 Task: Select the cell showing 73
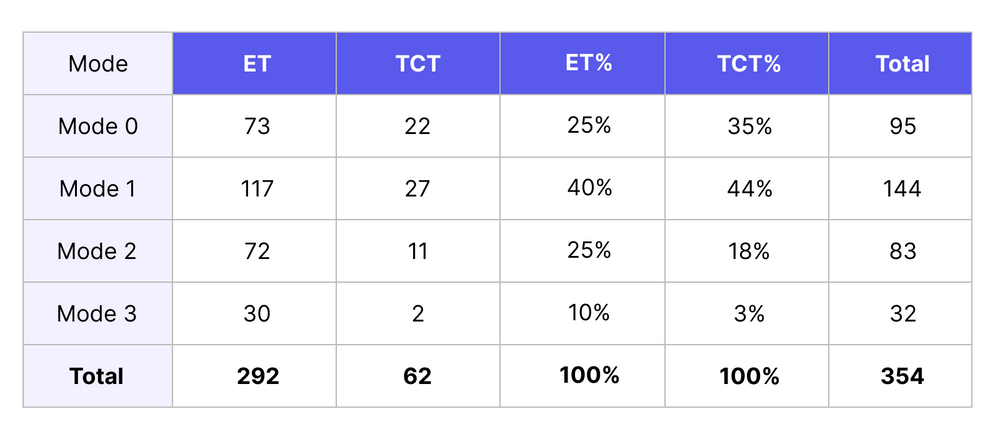(257, 126)
